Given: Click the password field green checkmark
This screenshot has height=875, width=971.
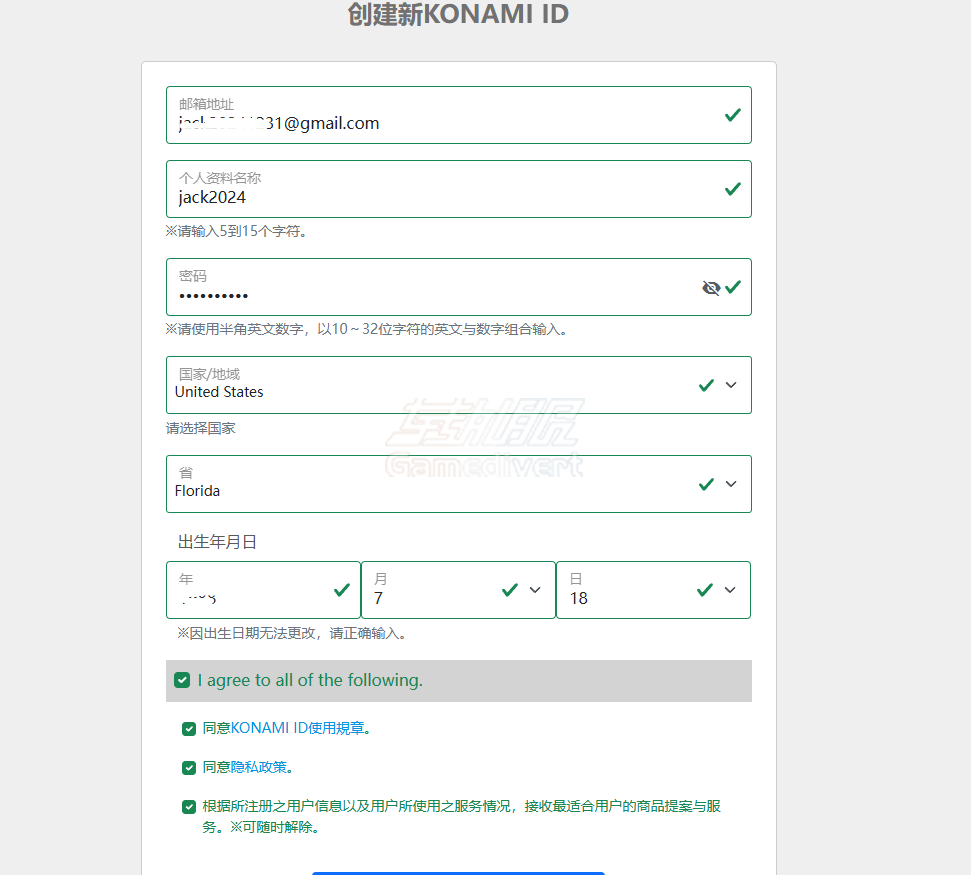Looking at the screenshot, I should click(x=733, y=287).
